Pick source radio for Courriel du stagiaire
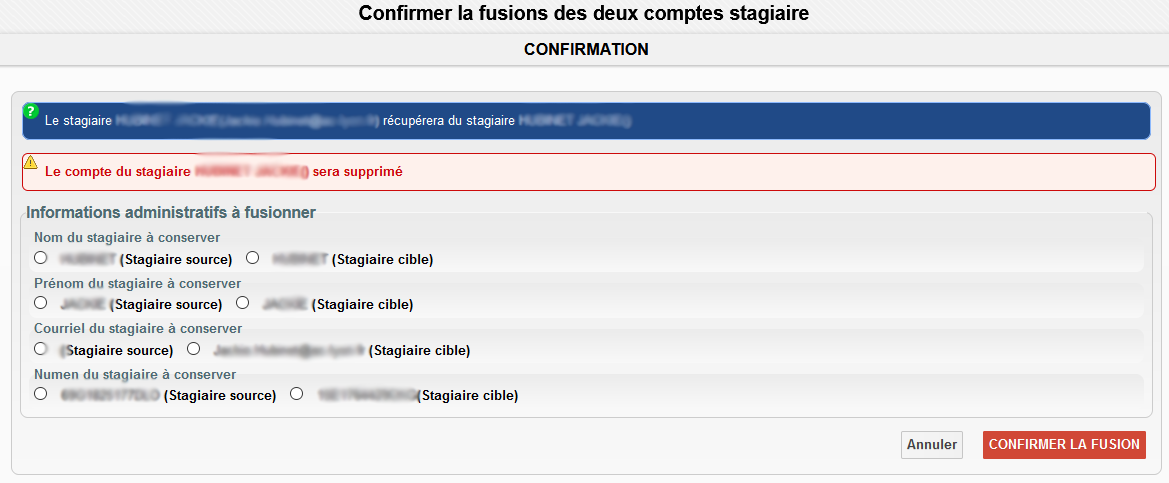The height and width of the screenshot is (483, 1169). [41, 349]
